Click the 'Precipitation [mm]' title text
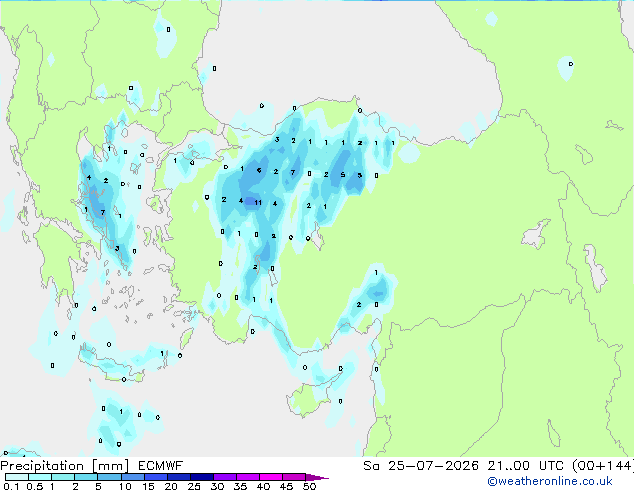 [65, 466]
